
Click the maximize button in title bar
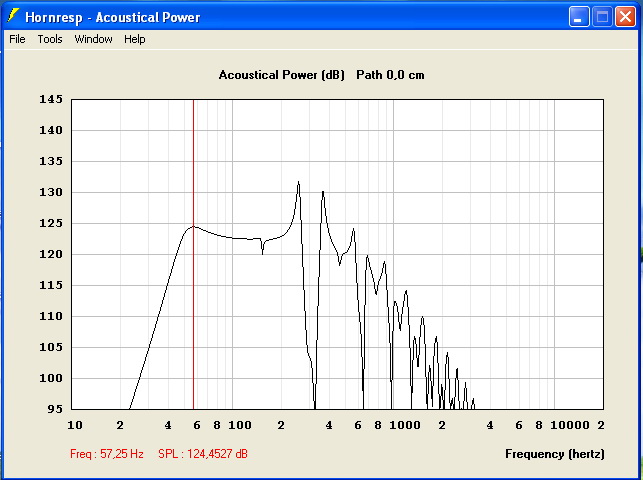tap(602, 17)
